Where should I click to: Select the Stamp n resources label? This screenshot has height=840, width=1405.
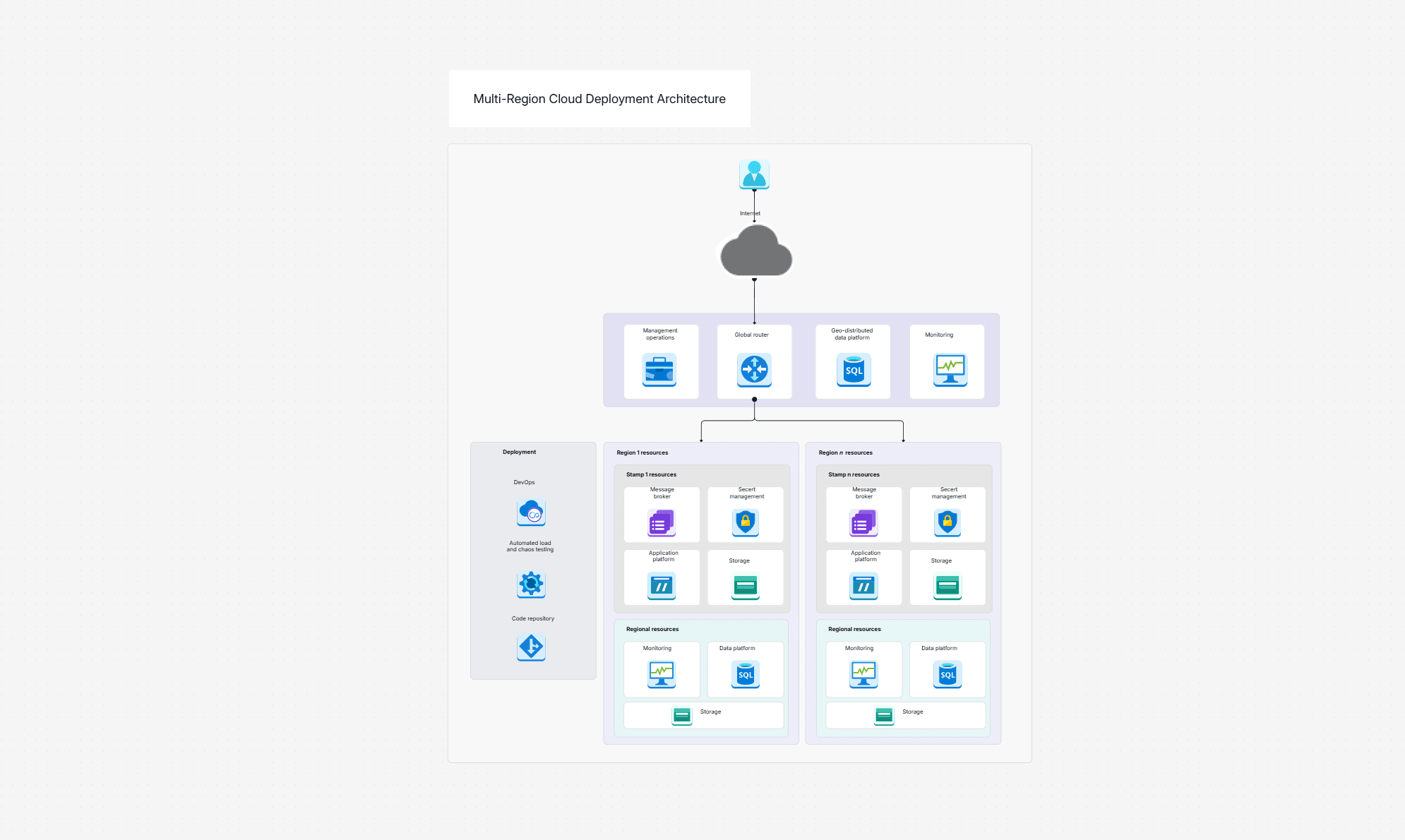coord(854,474)
